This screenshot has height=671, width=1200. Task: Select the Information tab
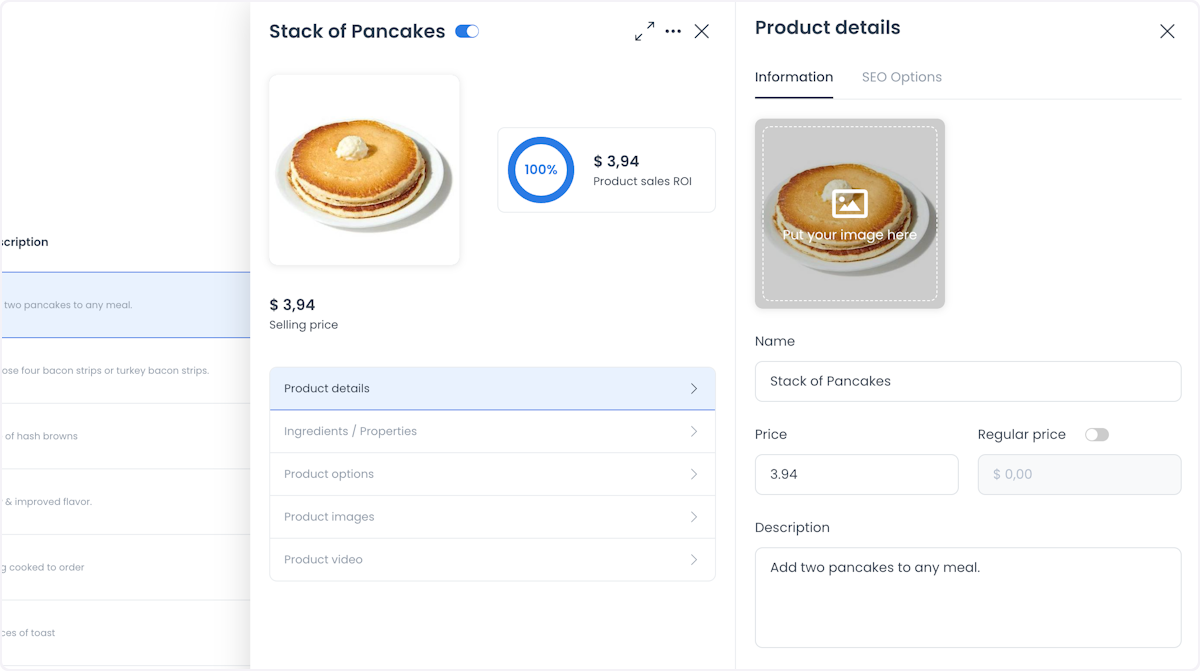(x=794, y=77)
